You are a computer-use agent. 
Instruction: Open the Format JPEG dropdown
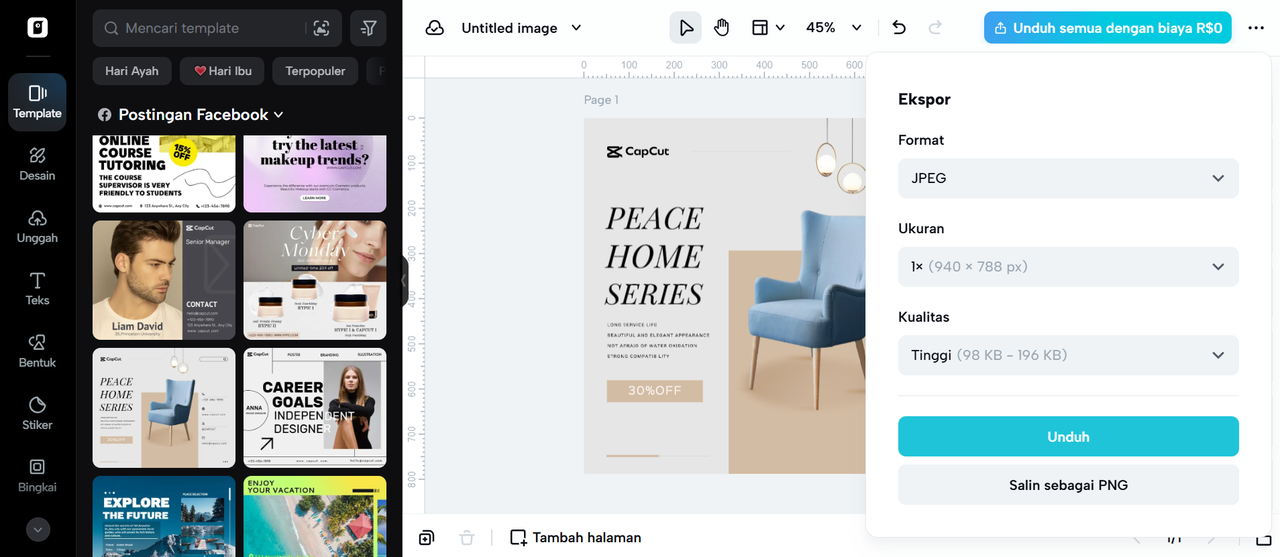[x=1068, y=178]
